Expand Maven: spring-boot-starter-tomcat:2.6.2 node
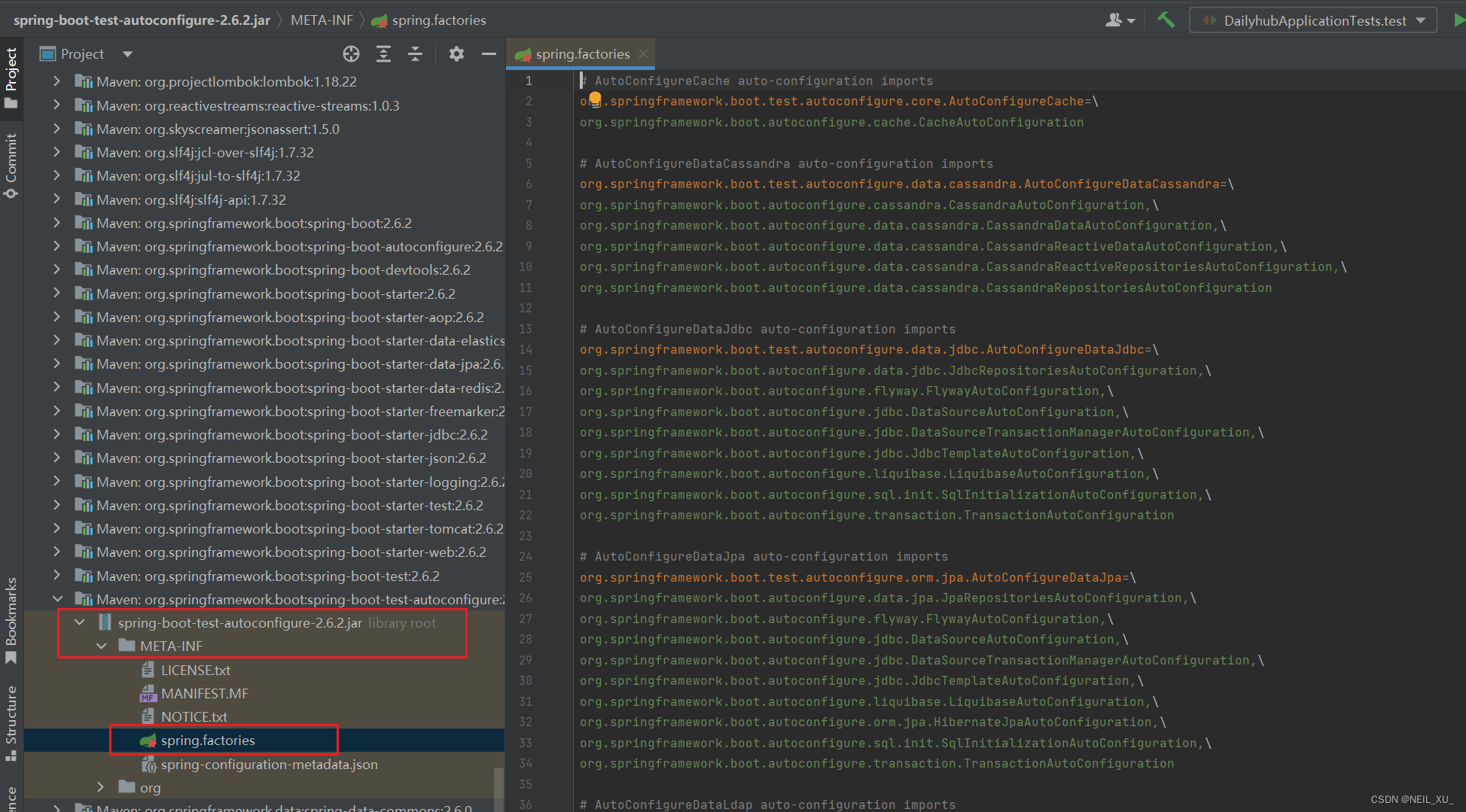 (56, 528)
